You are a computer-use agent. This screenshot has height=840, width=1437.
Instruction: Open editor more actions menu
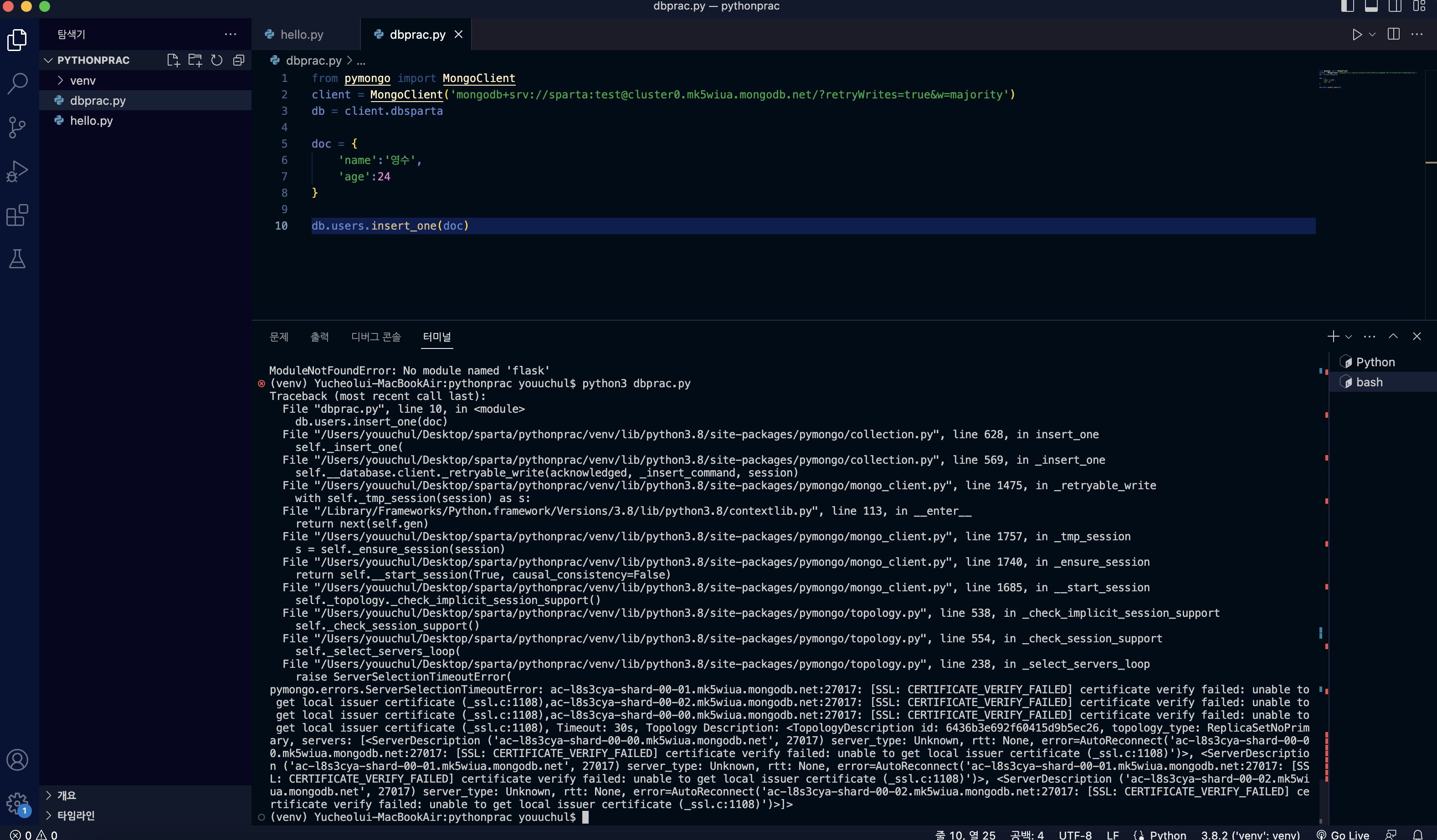(x=1417, y=34)
